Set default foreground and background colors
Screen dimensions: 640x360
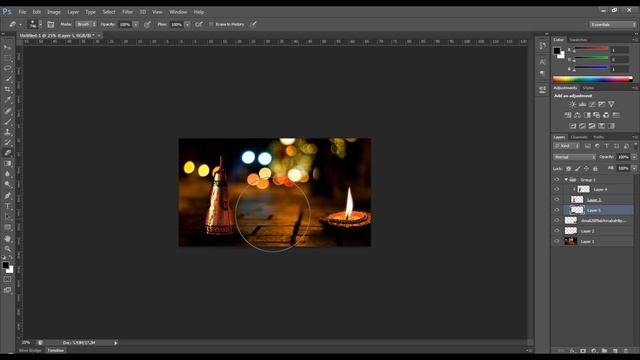[4, 258]
